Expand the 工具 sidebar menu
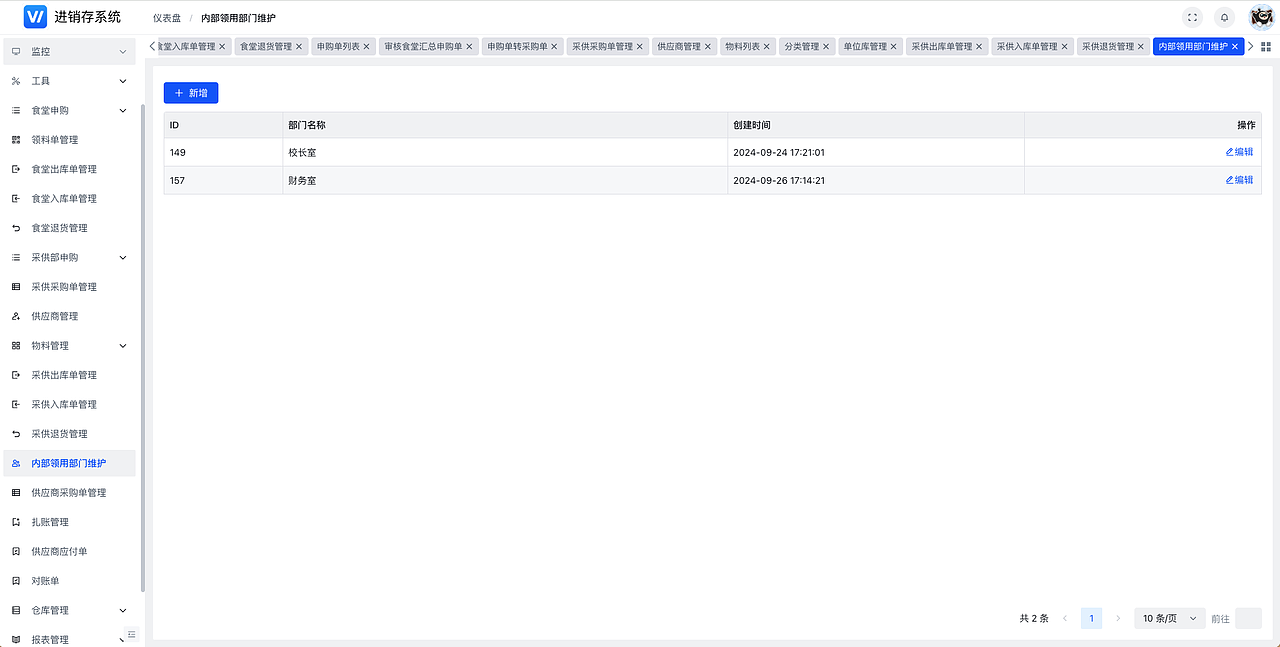Viewport: 1280px width, 647px height. coord(68,81)
